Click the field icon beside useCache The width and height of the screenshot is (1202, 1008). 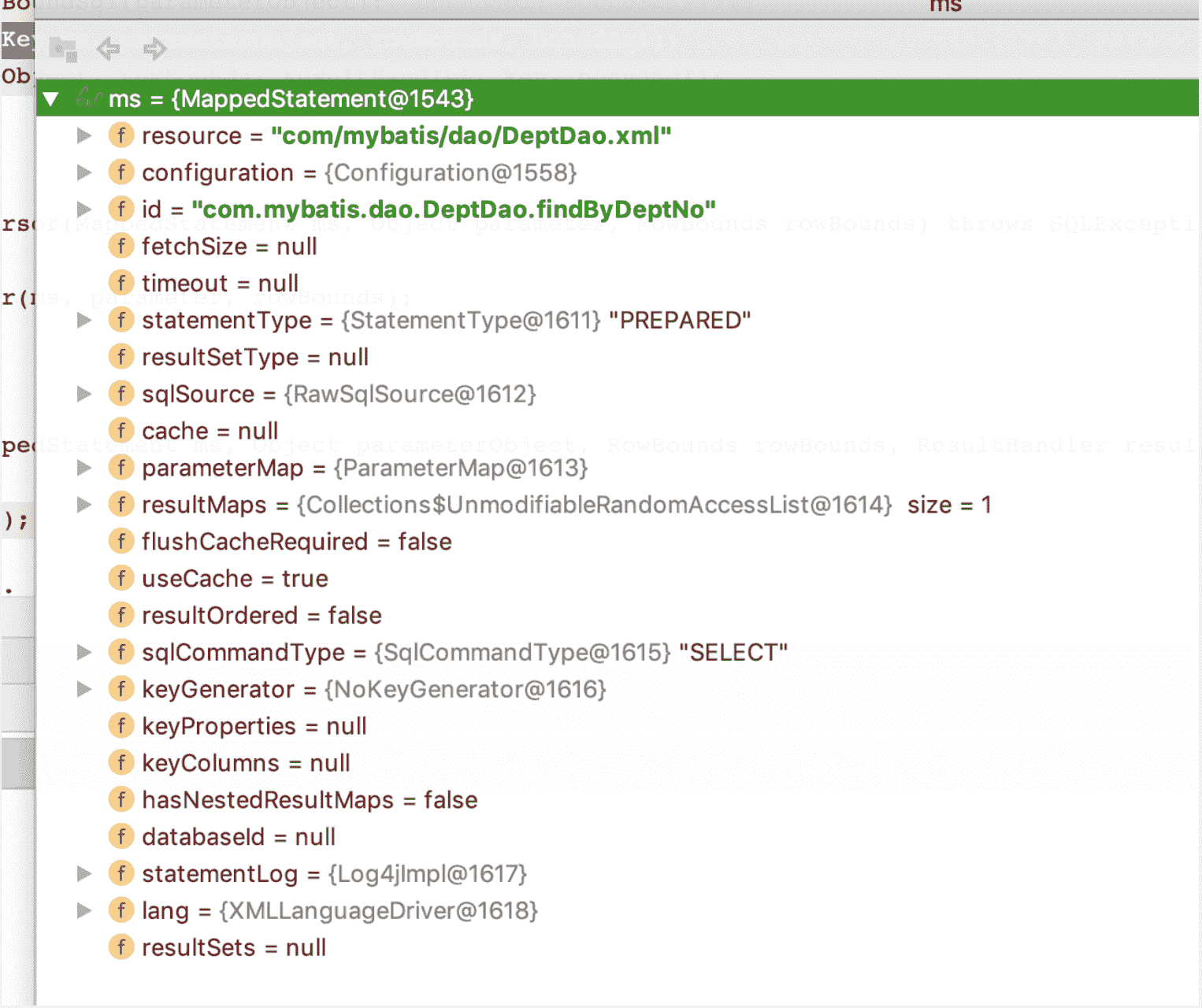121,579
